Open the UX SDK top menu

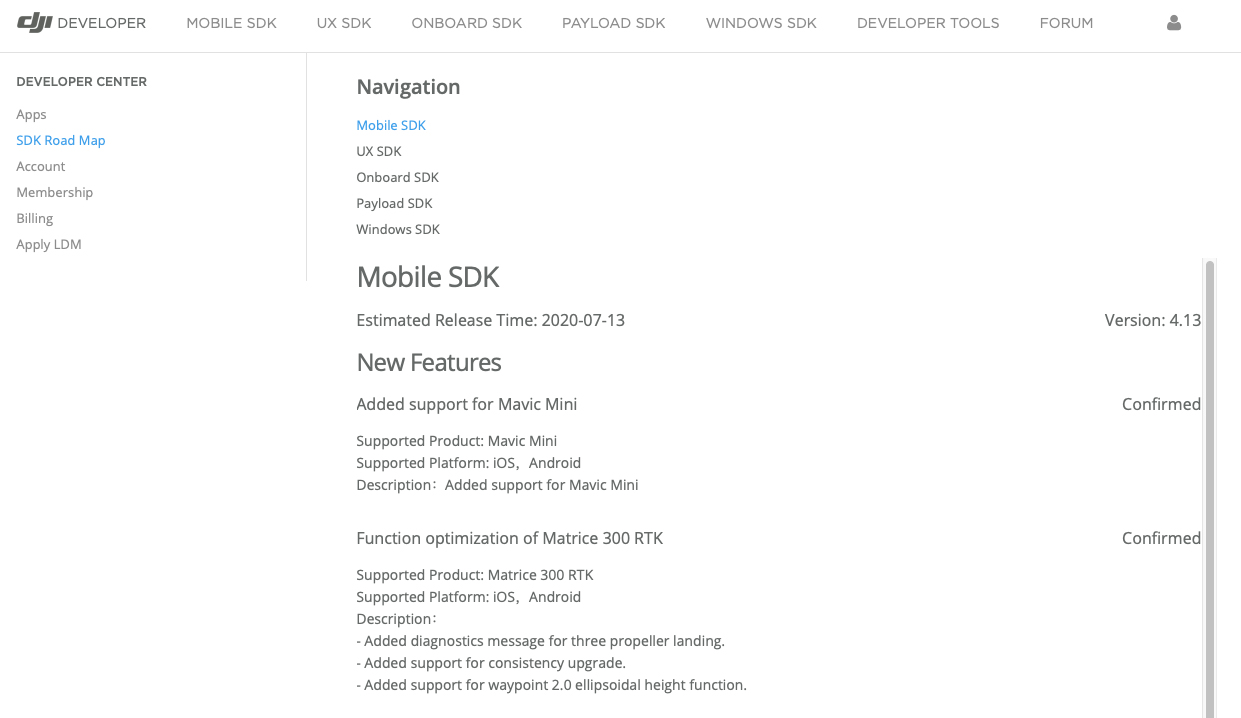[x=344, y=23]
